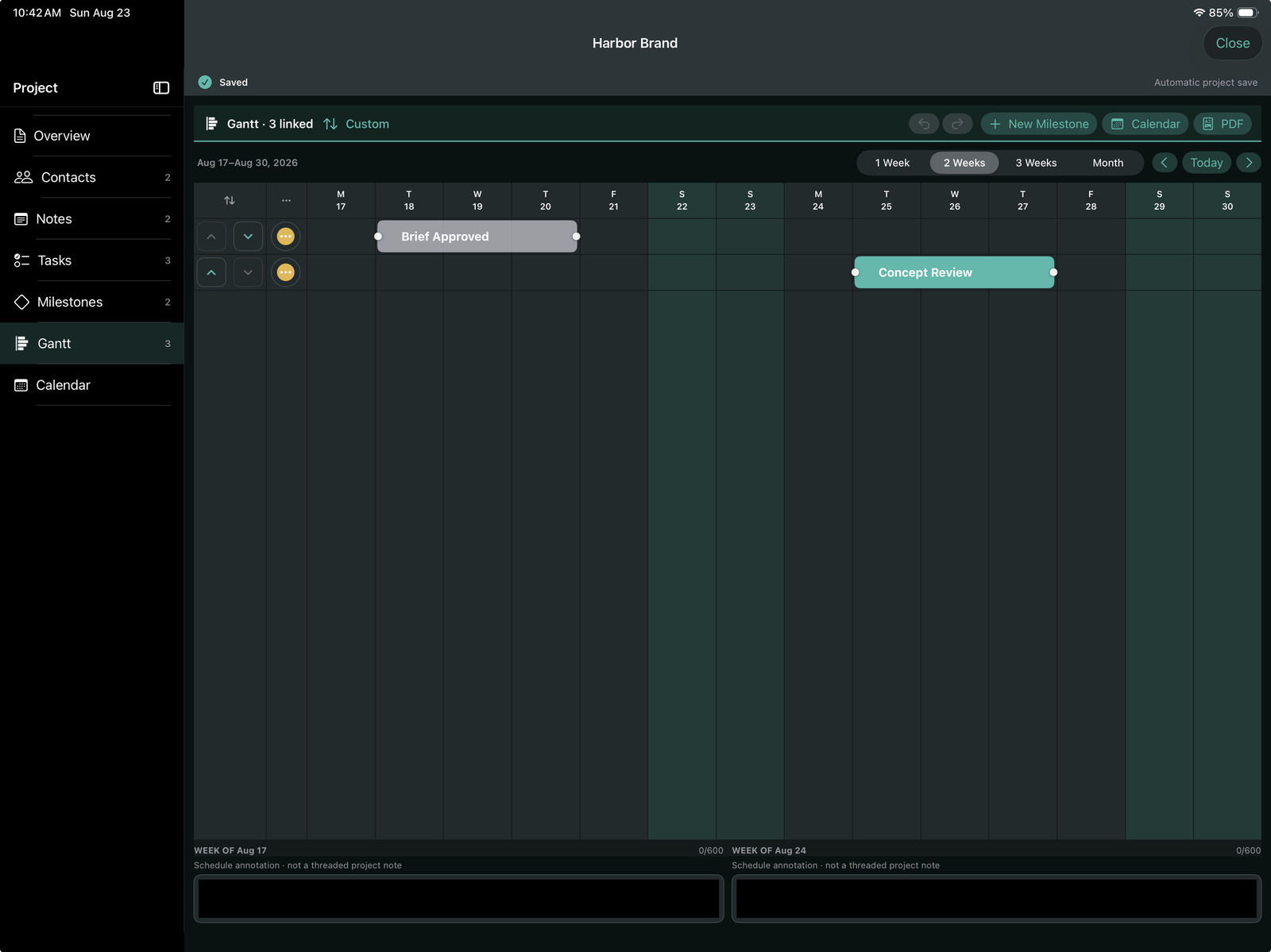
Task: Click Concept Review bar end handle
Action: (1053, 272)
